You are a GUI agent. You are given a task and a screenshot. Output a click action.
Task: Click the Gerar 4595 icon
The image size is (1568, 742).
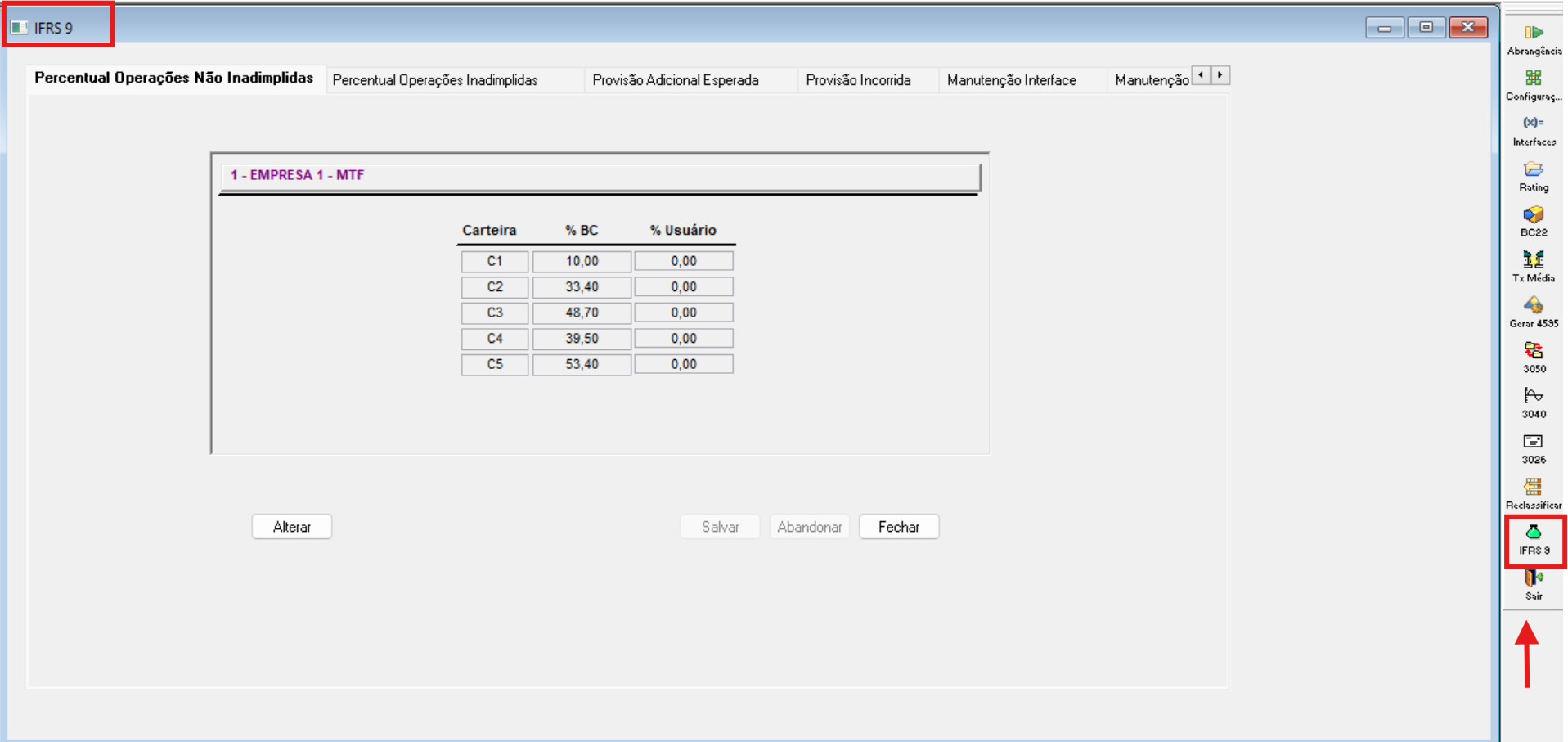tap(1534, 313)
